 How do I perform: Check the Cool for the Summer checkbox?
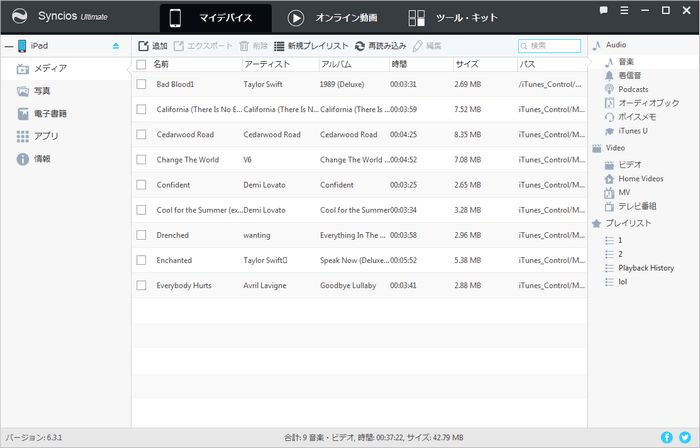pos(141,210)
